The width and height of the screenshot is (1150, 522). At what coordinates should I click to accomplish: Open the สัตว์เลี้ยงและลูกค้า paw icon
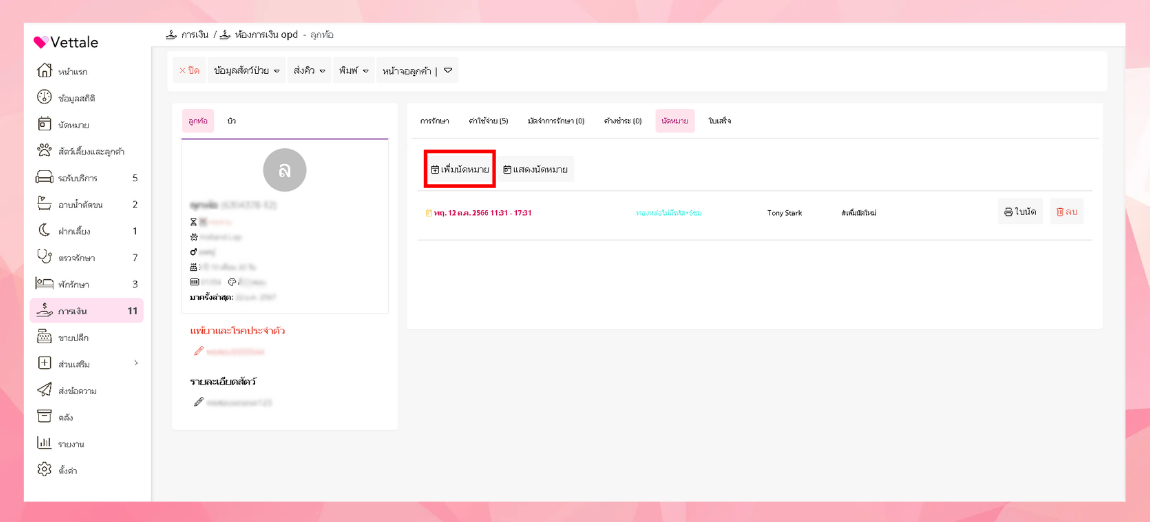(x=44, y=150)
